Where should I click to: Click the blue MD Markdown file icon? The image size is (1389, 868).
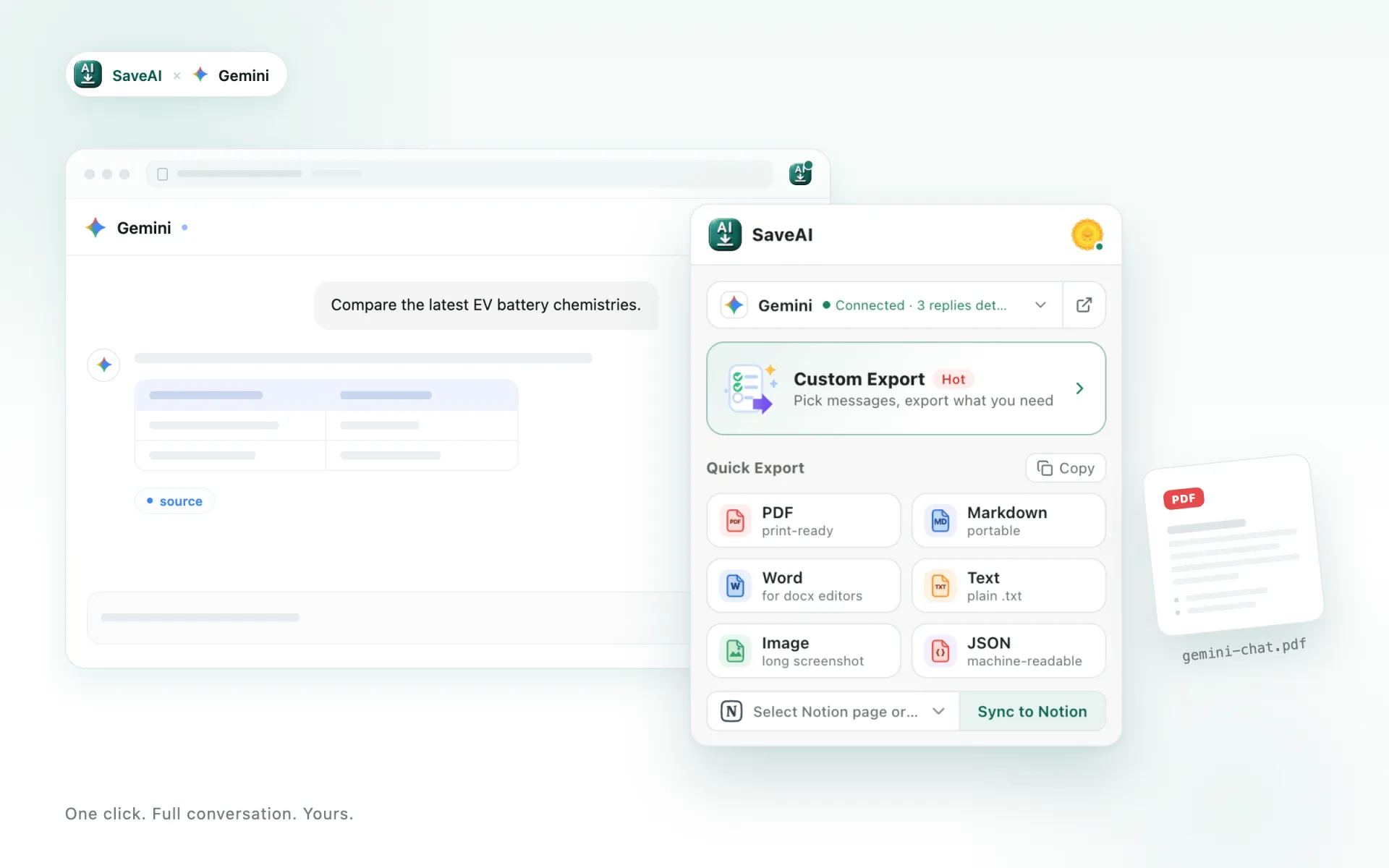click(x=940, y=521)
